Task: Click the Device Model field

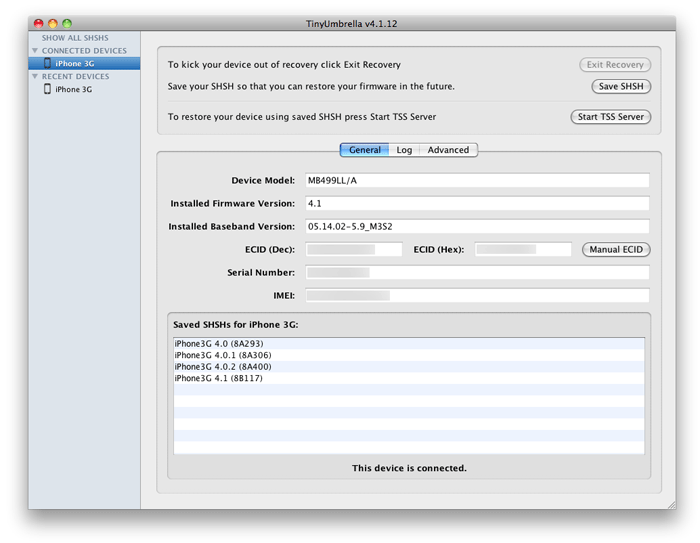Action: point(477,181)
